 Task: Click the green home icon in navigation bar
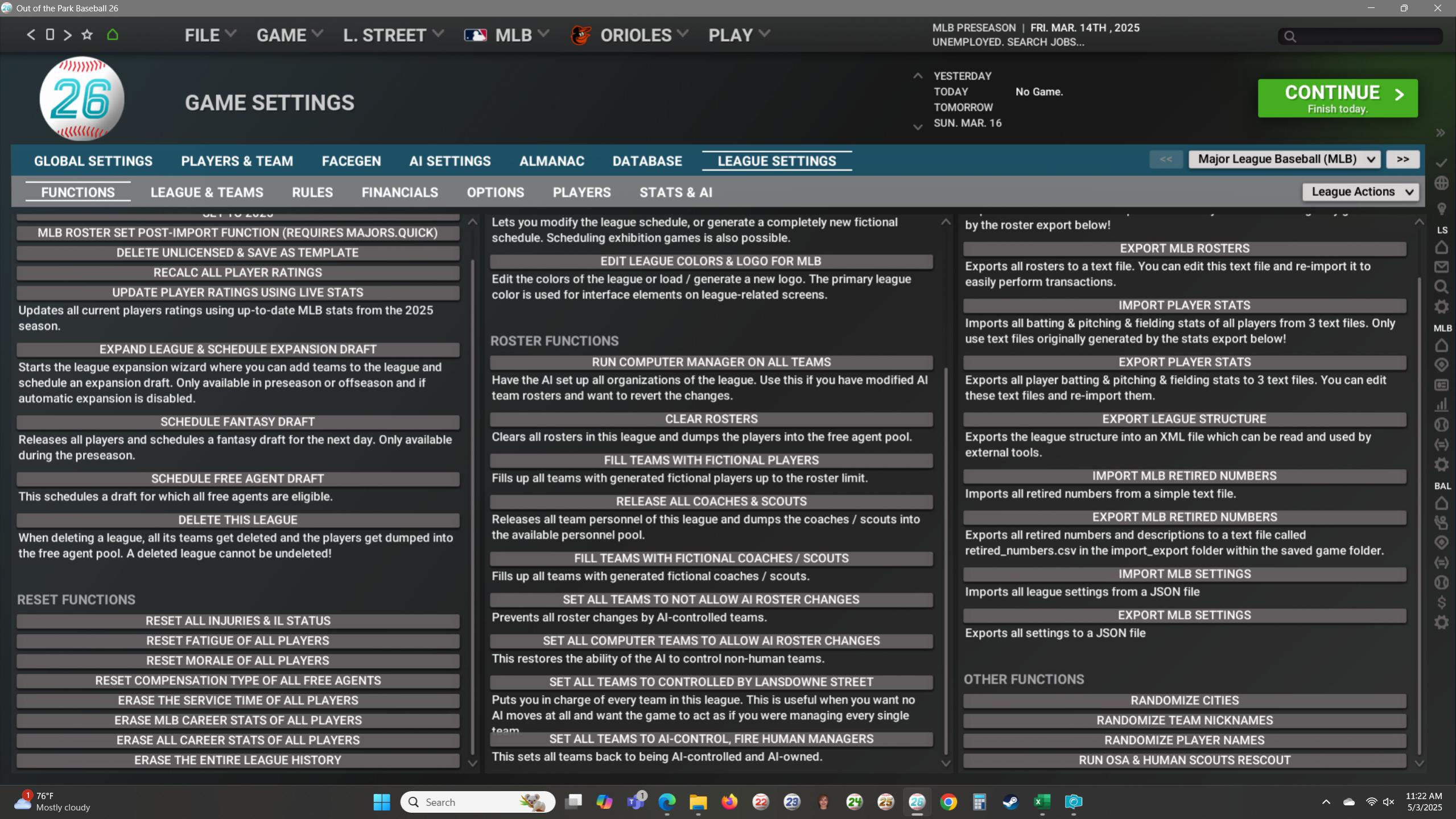pos(113,35)
